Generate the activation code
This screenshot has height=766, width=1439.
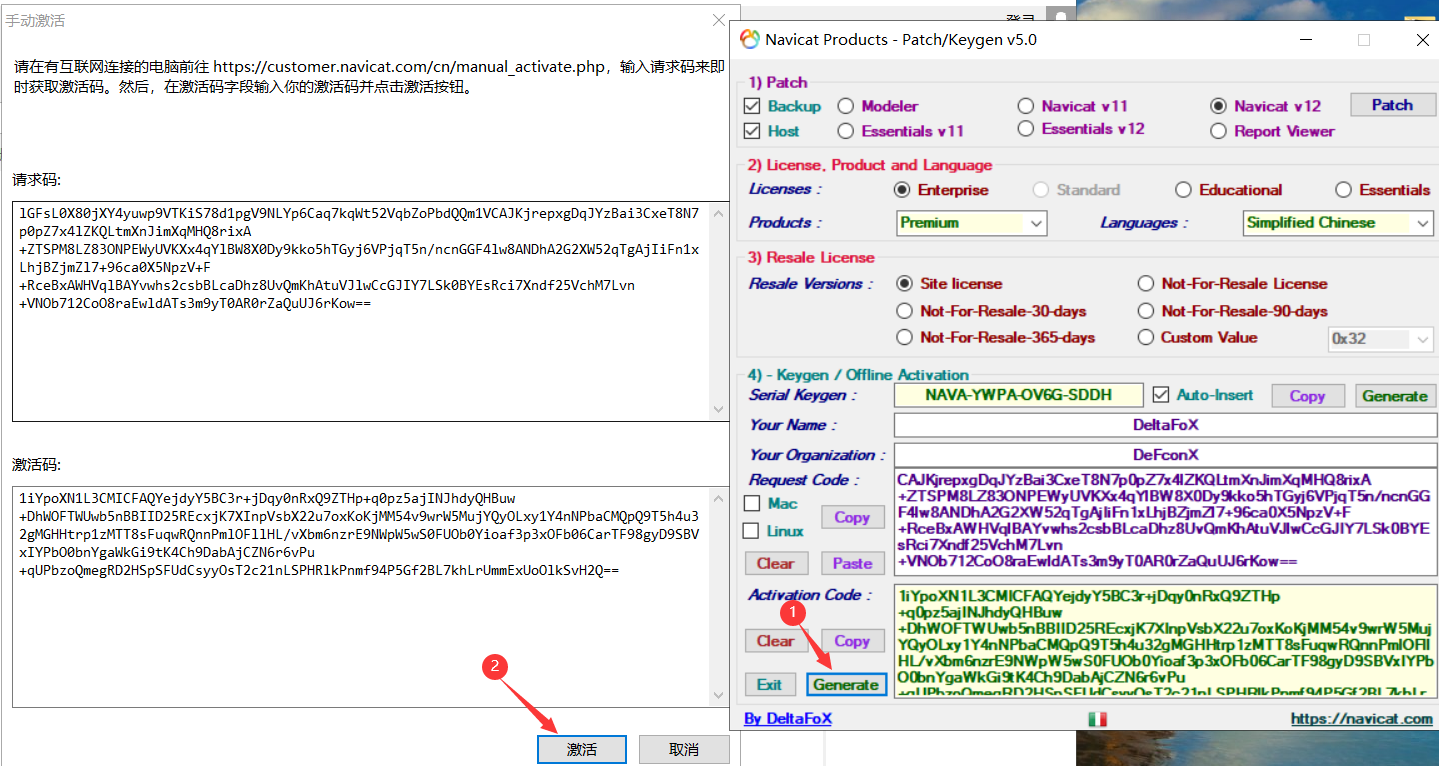[846, 685]
